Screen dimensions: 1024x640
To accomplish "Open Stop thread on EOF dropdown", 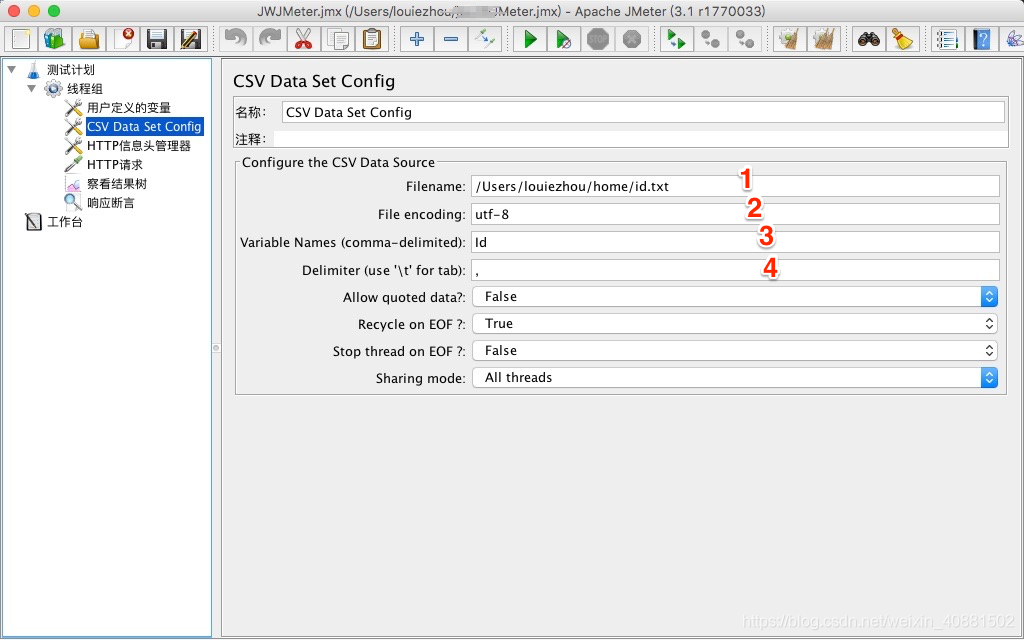I will [735, 351].
